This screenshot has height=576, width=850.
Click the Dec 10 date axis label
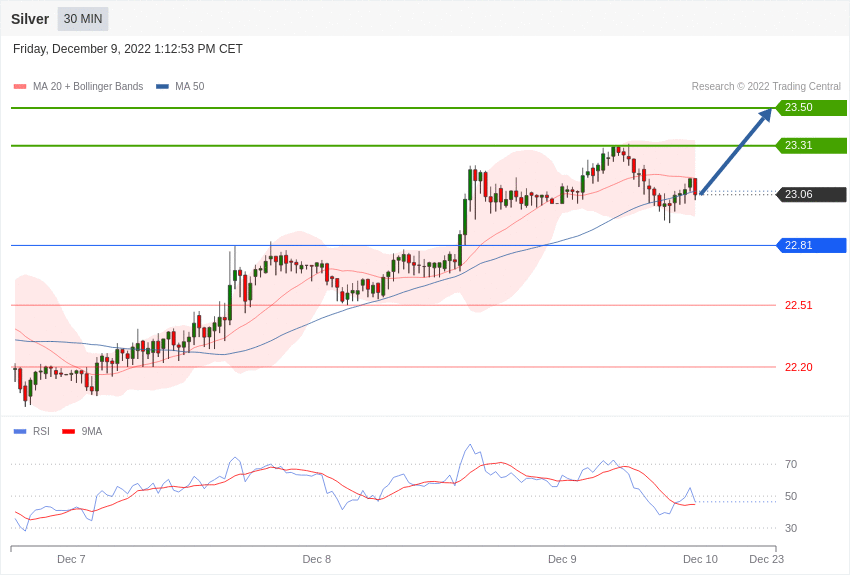pos(700,559)
